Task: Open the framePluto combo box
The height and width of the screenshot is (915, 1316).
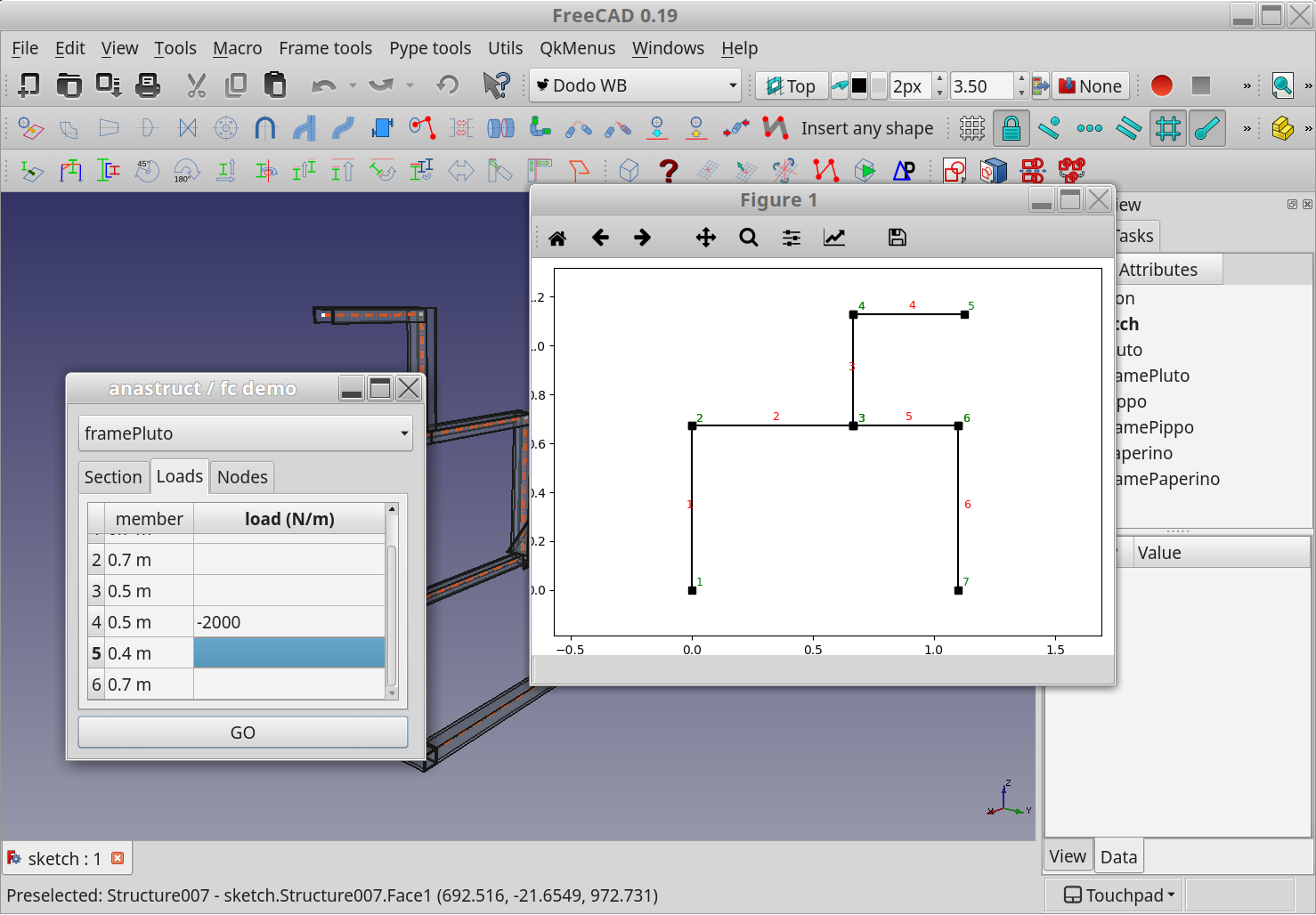Action: [246, 433]
